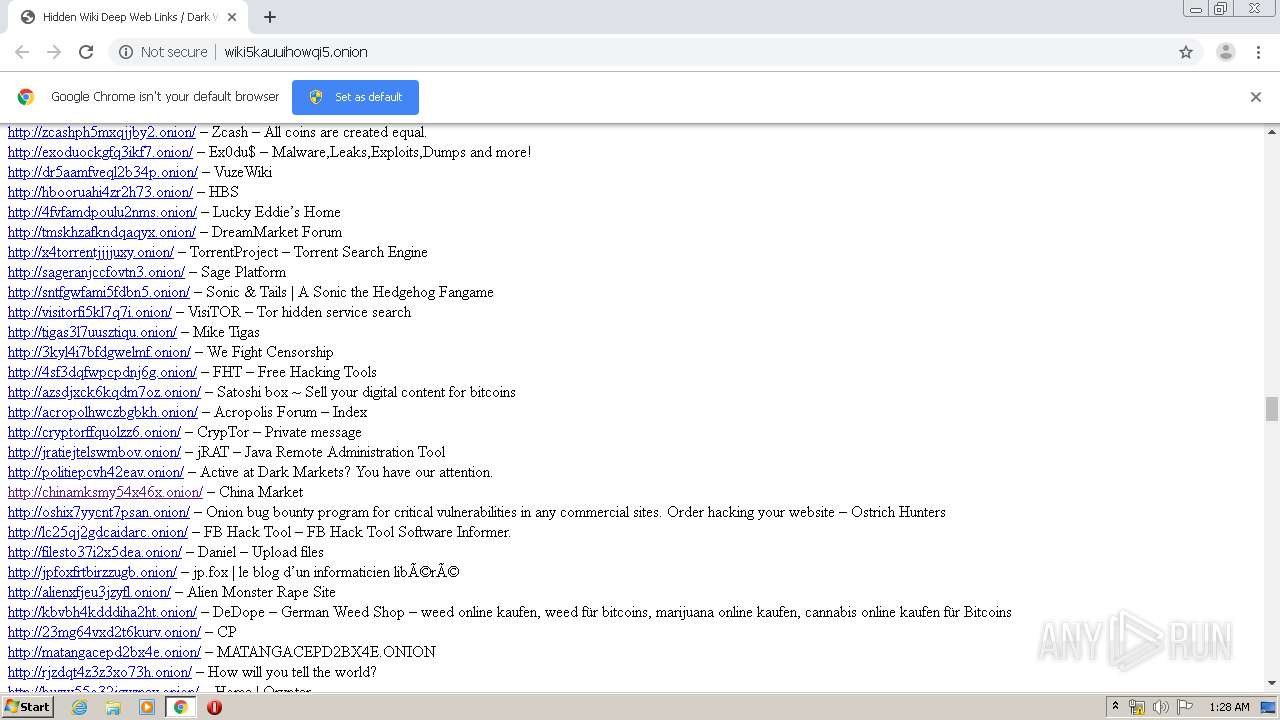Screen dimensions: 1280x720
Task: Open the tigas3l7uusztiqu.onion link
Action: pyautogui.click(x=92, y=332)
